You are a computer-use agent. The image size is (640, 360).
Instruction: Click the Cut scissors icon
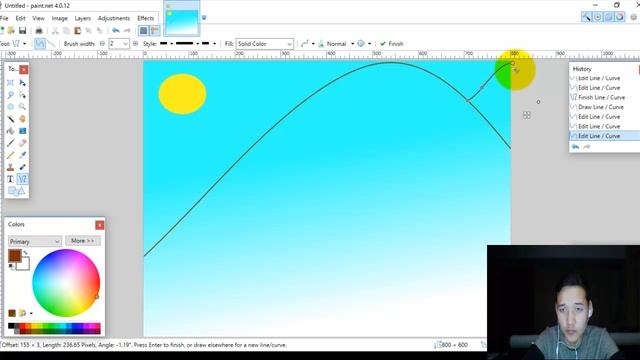click(x=55, y=31)
